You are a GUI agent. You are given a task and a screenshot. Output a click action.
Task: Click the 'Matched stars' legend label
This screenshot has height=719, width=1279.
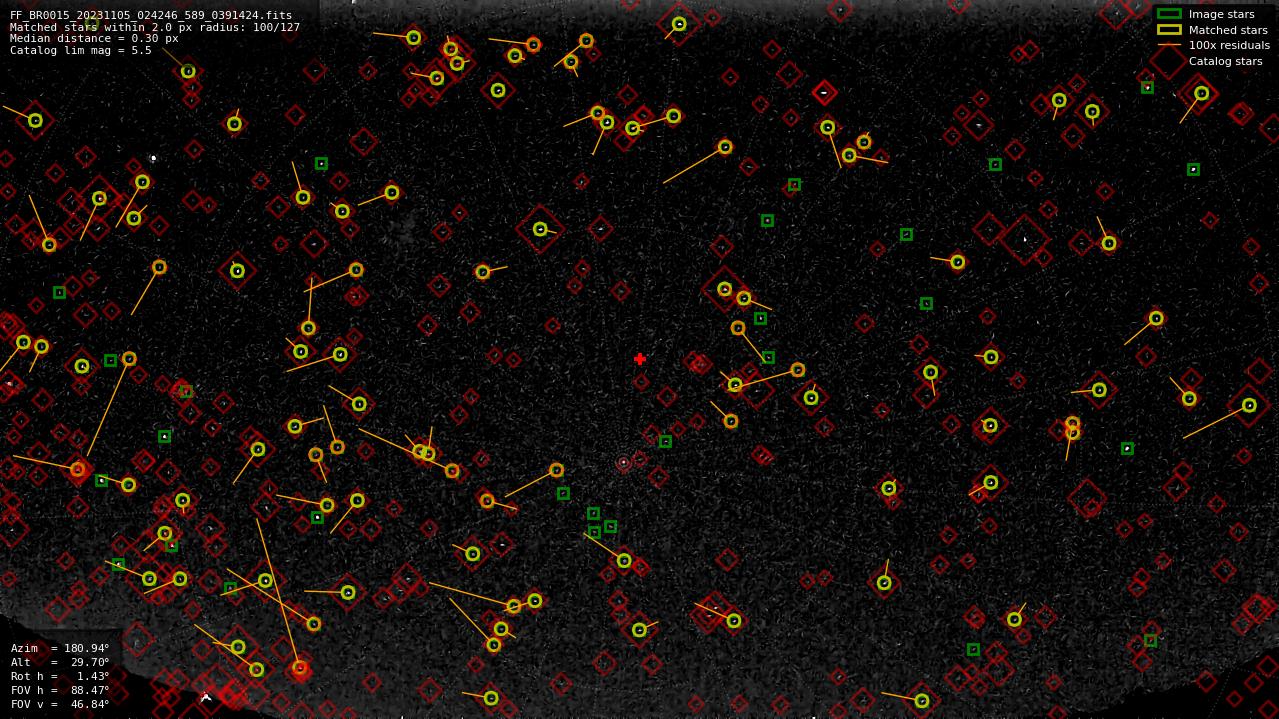1228,30
